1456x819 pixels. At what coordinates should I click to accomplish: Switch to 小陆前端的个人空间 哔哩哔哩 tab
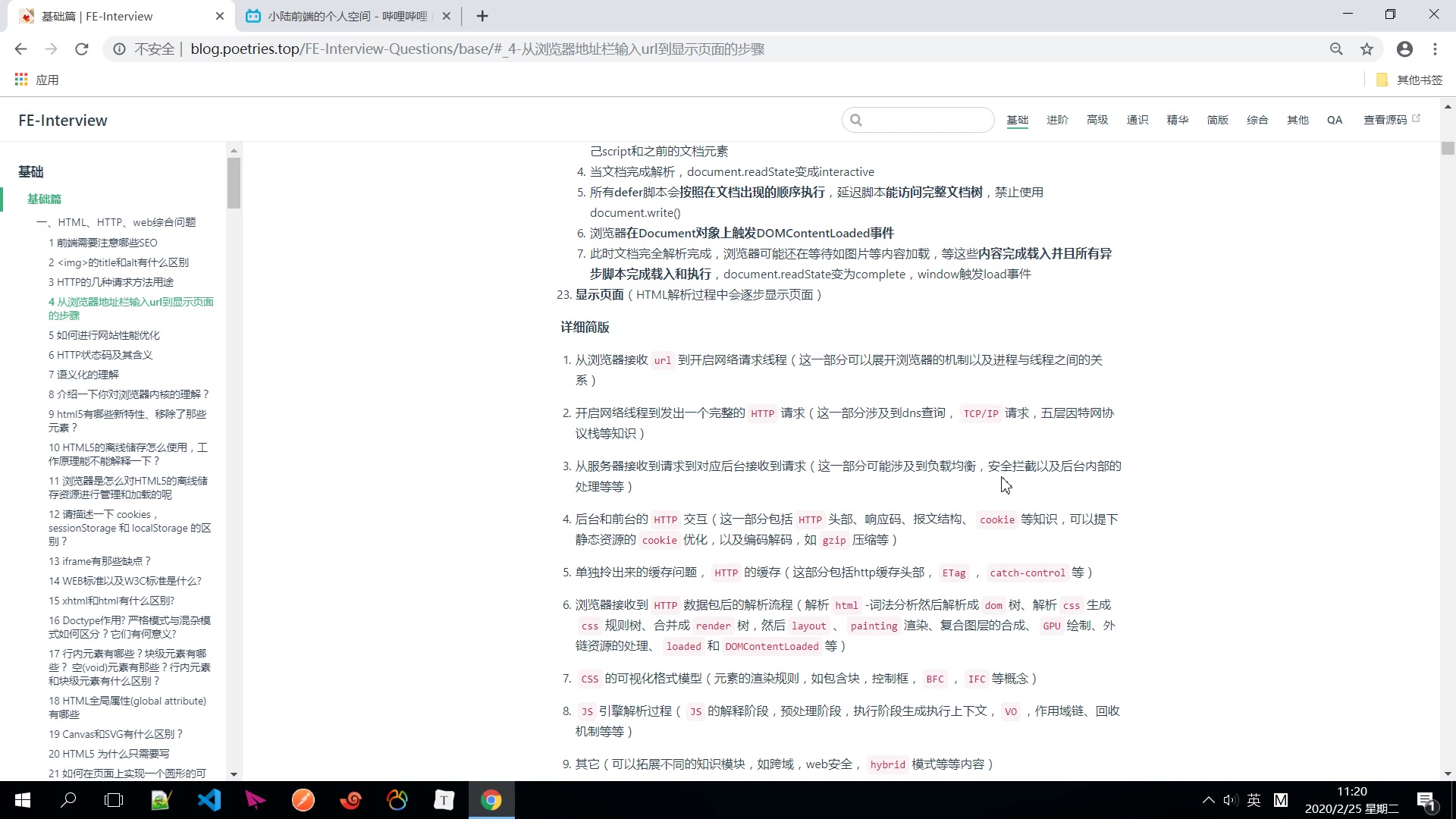[x=347, y=16]
